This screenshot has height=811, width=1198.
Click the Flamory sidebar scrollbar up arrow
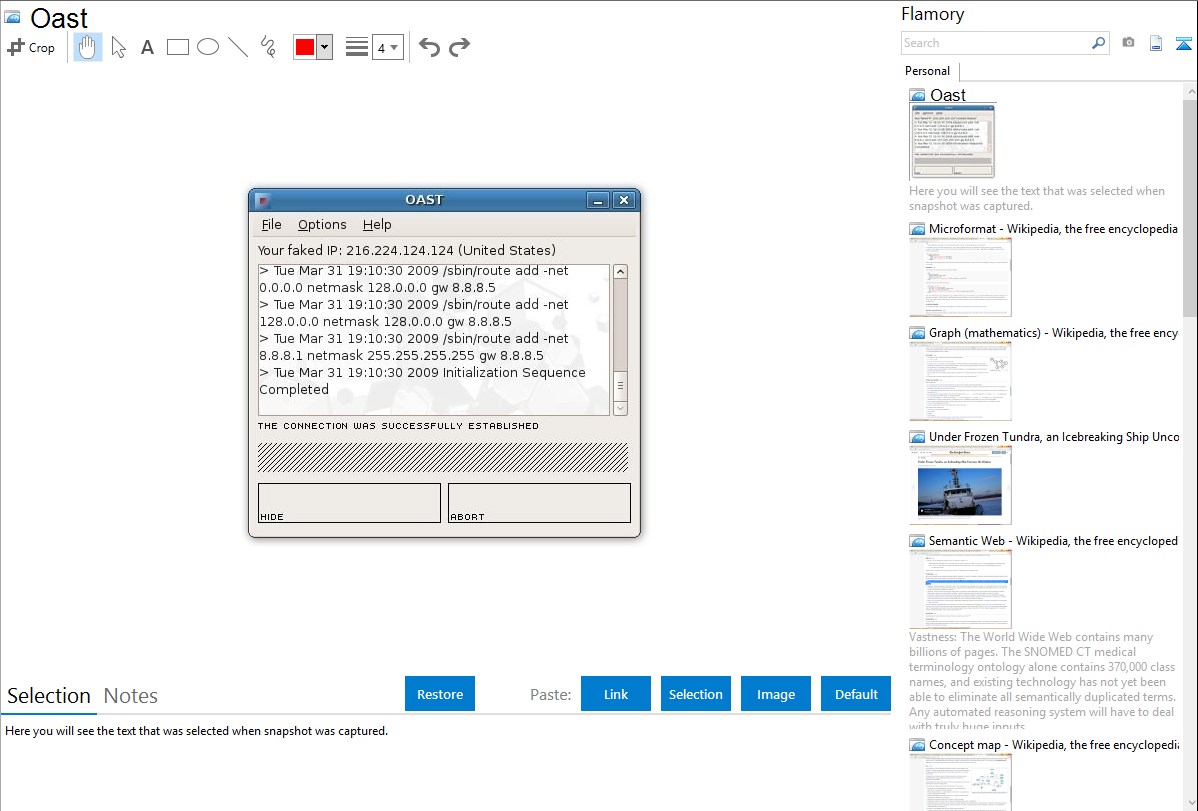click(x=1191, y=91)
